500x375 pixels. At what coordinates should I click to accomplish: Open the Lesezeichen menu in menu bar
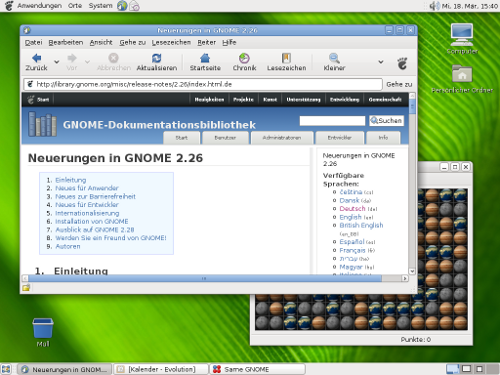point(171,42)
